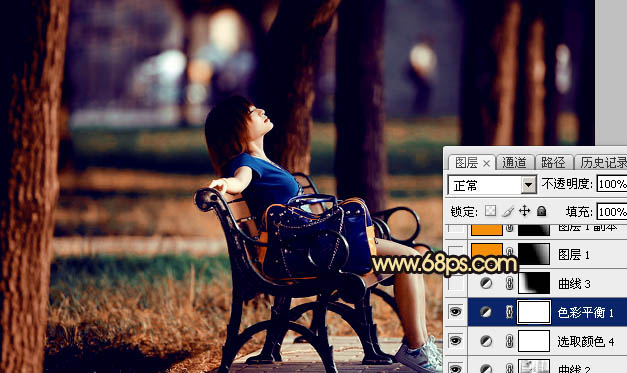Toggle lock transparent pixels icon
The image size is (627, 373).
coord(490,211)
